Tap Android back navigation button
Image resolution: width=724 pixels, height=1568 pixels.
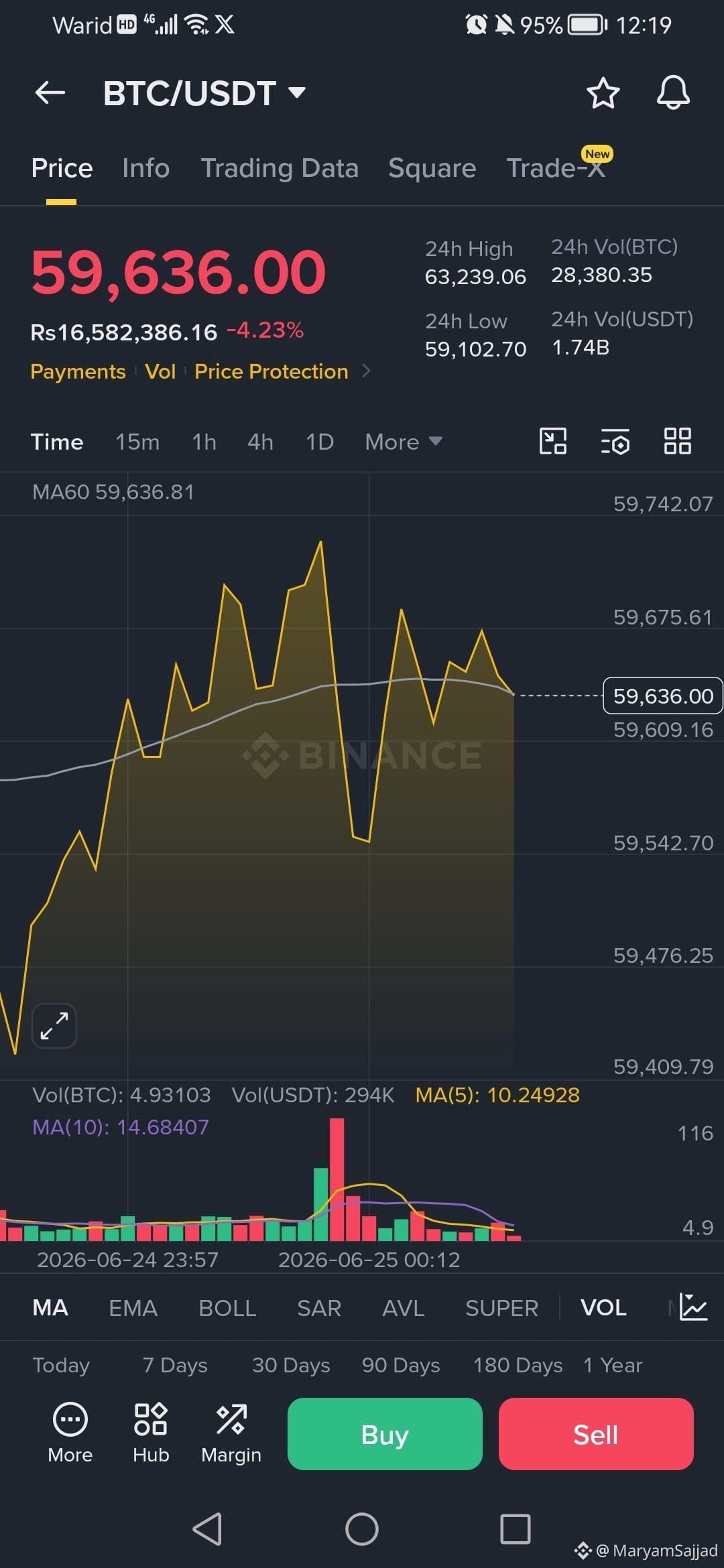207,1529
